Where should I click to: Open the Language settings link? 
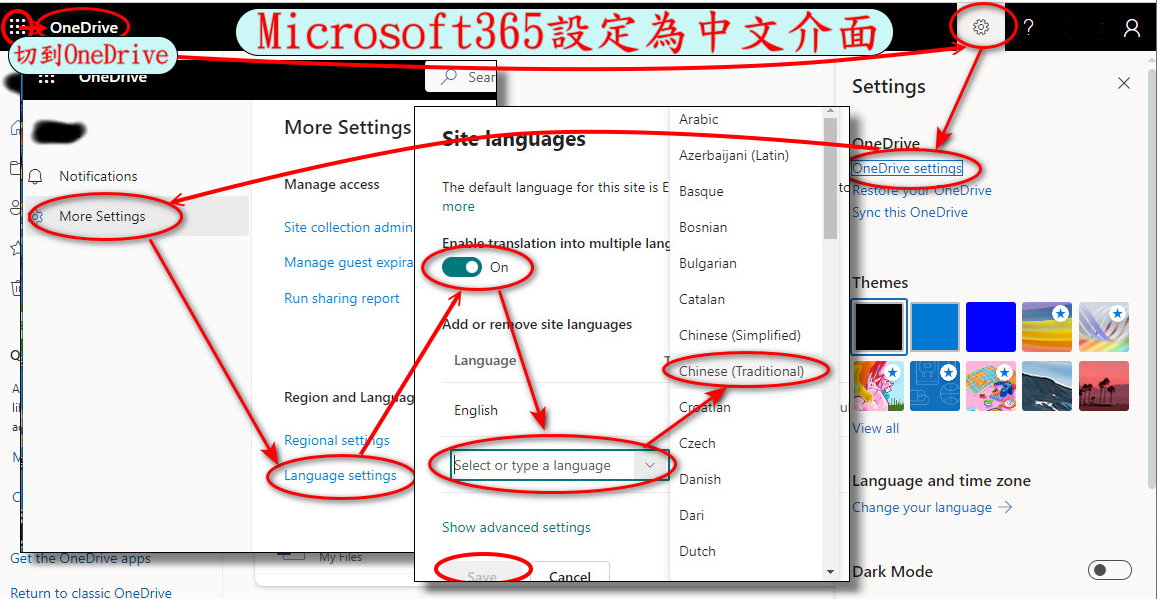click(340, 476)
